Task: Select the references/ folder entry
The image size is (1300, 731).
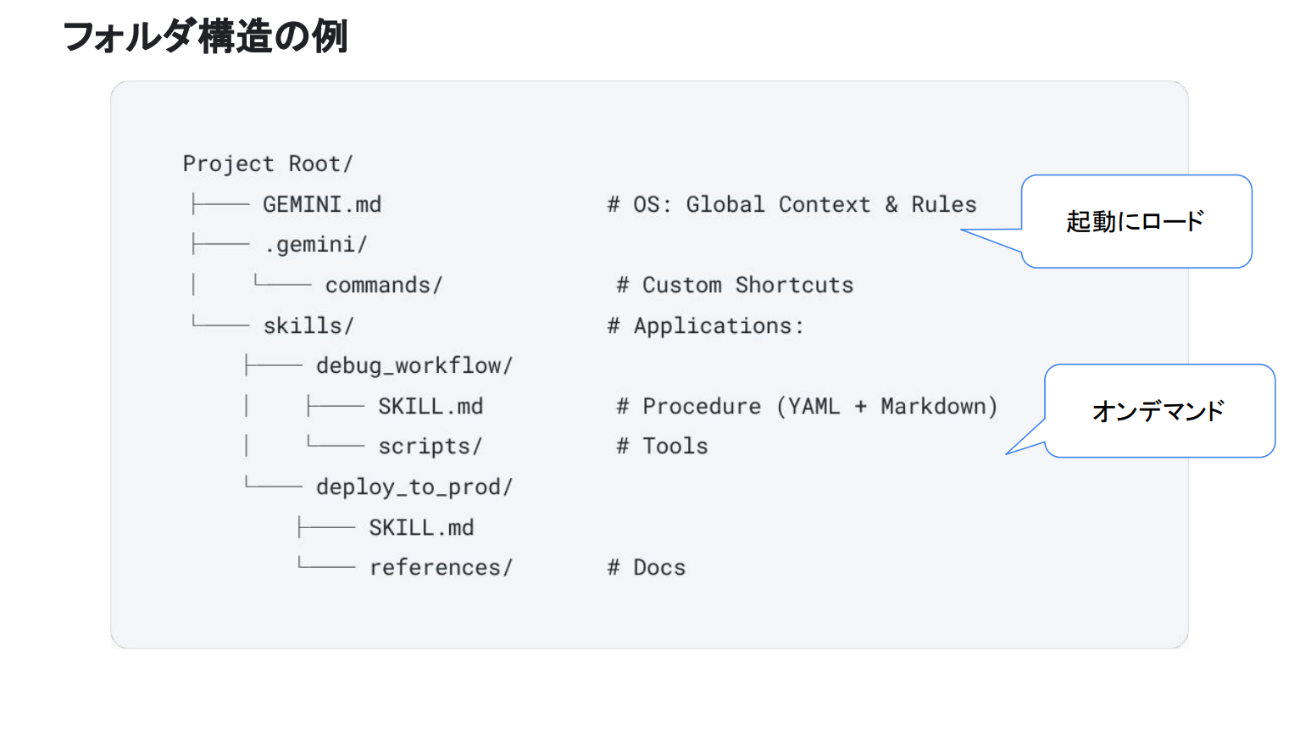Action: 440,567
